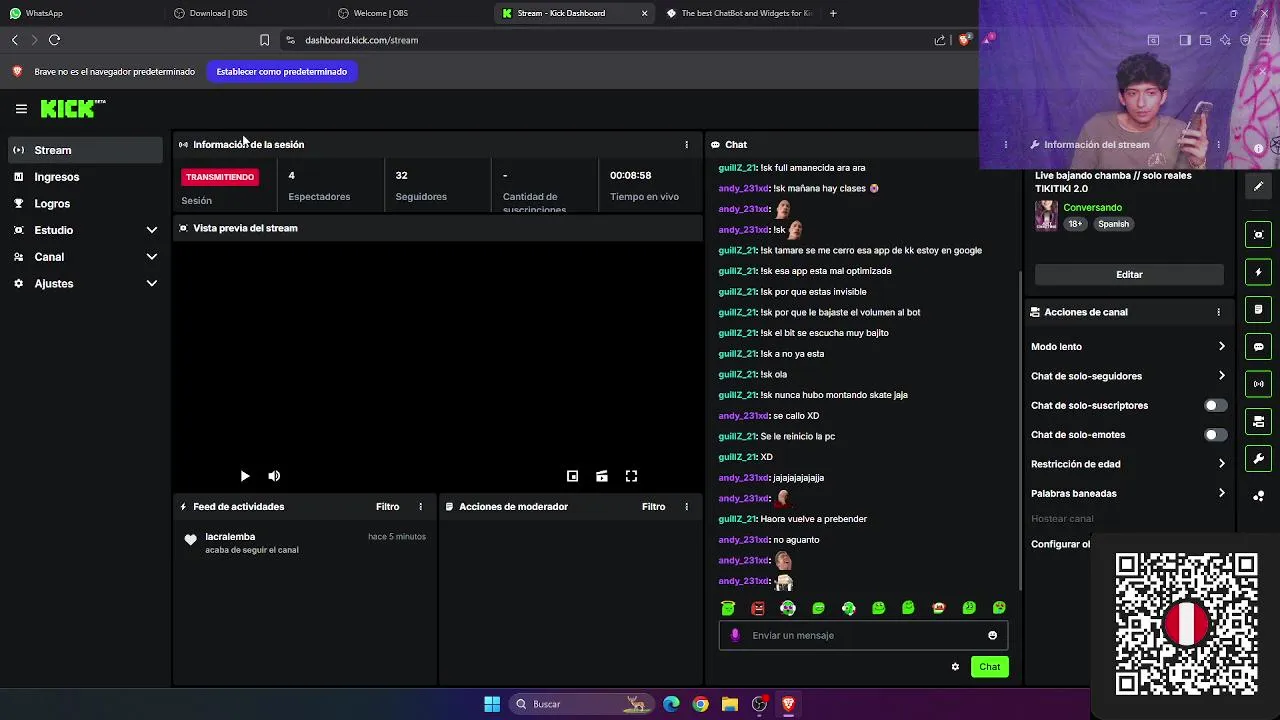Expand the Canal sidebar section

pyautogui.click(x=85, y=257)
